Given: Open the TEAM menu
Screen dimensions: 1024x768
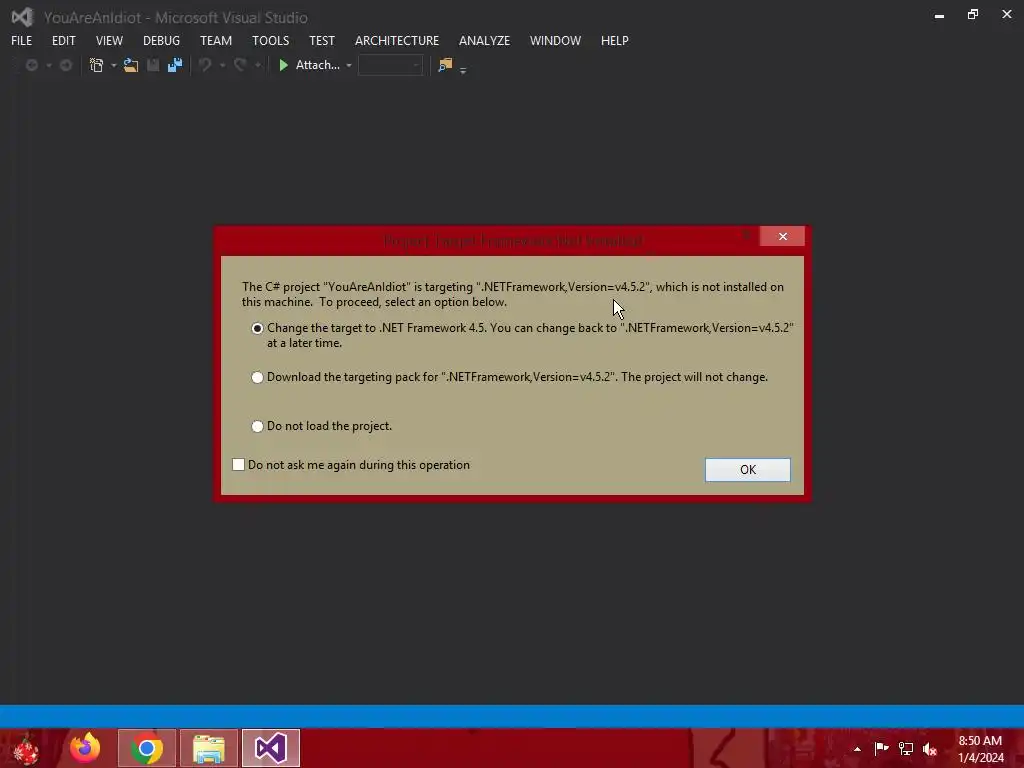Looking at the screenshot, I should pyautogui.click(x=216, y=40).
